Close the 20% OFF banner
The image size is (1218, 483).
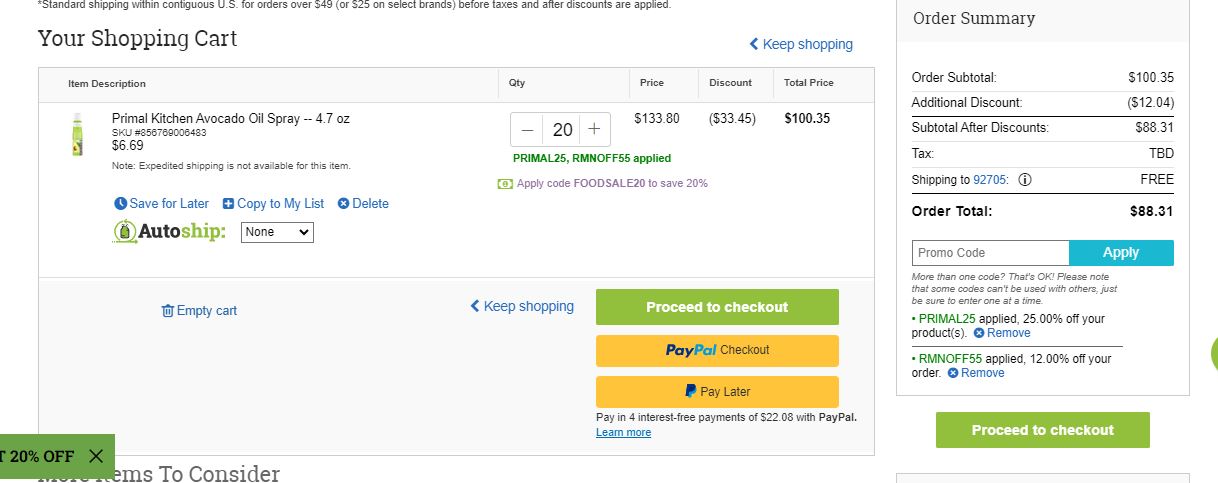(96, 456)
